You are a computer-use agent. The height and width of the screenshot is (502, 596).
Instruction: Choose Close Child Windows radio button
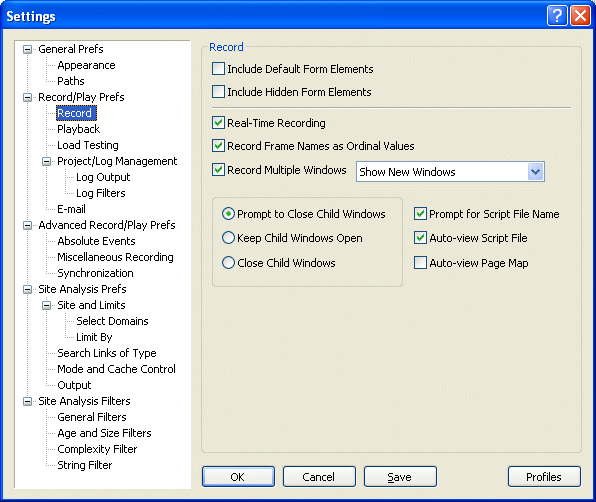[x=228, y=263]
